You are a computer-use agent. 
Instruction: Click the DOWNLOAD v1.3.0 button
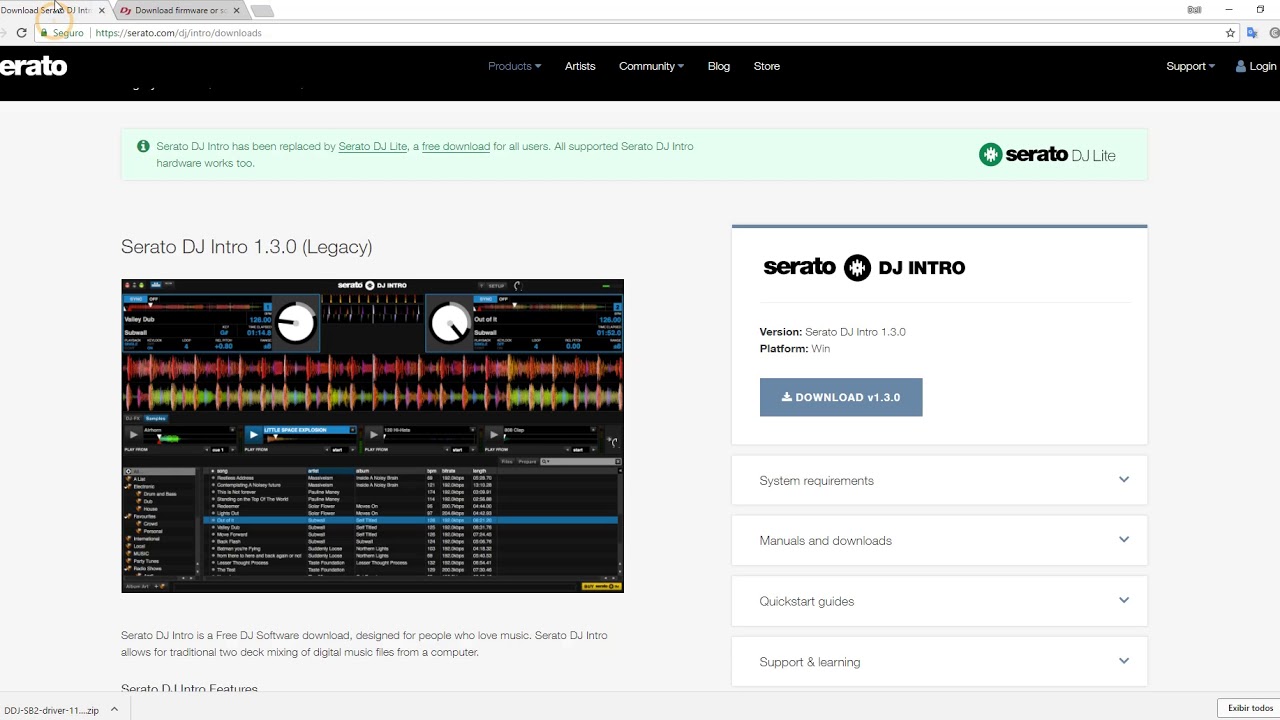[x=841, y=397]
